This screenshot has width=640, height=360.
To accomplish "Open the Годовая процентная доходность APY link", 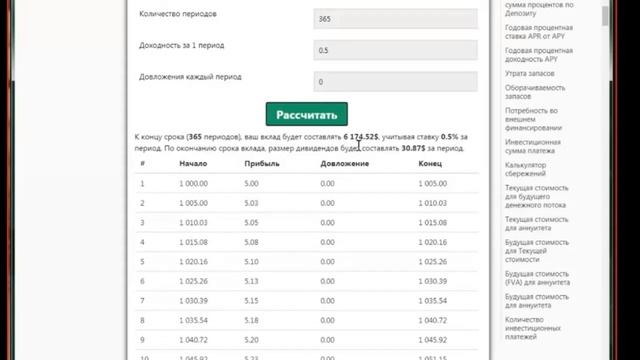I will point(539,55).
